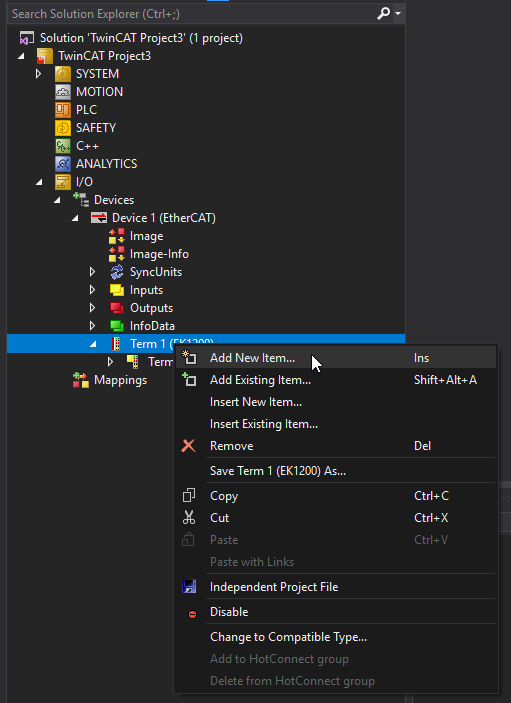
Task: Click the PLC icon
Action: pos(63,110)
